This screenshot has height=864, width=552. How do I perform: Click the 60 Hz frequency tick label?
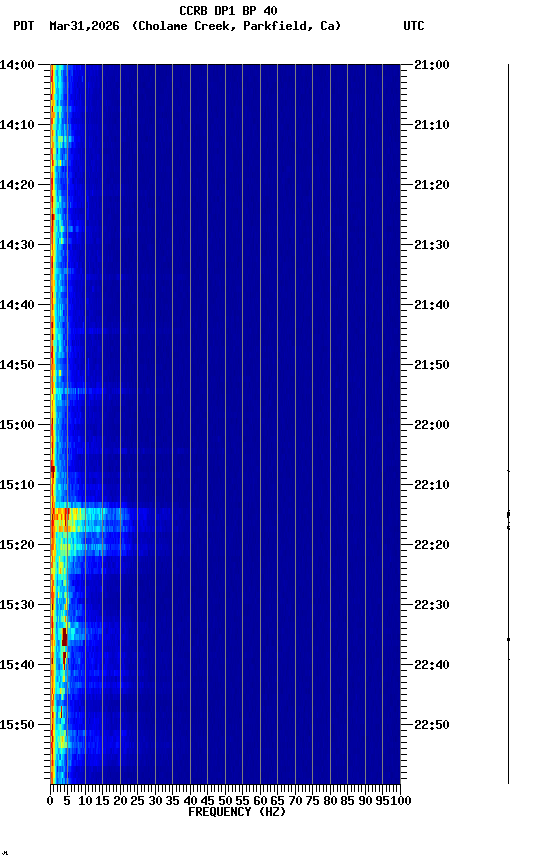[x=260, y=802]
